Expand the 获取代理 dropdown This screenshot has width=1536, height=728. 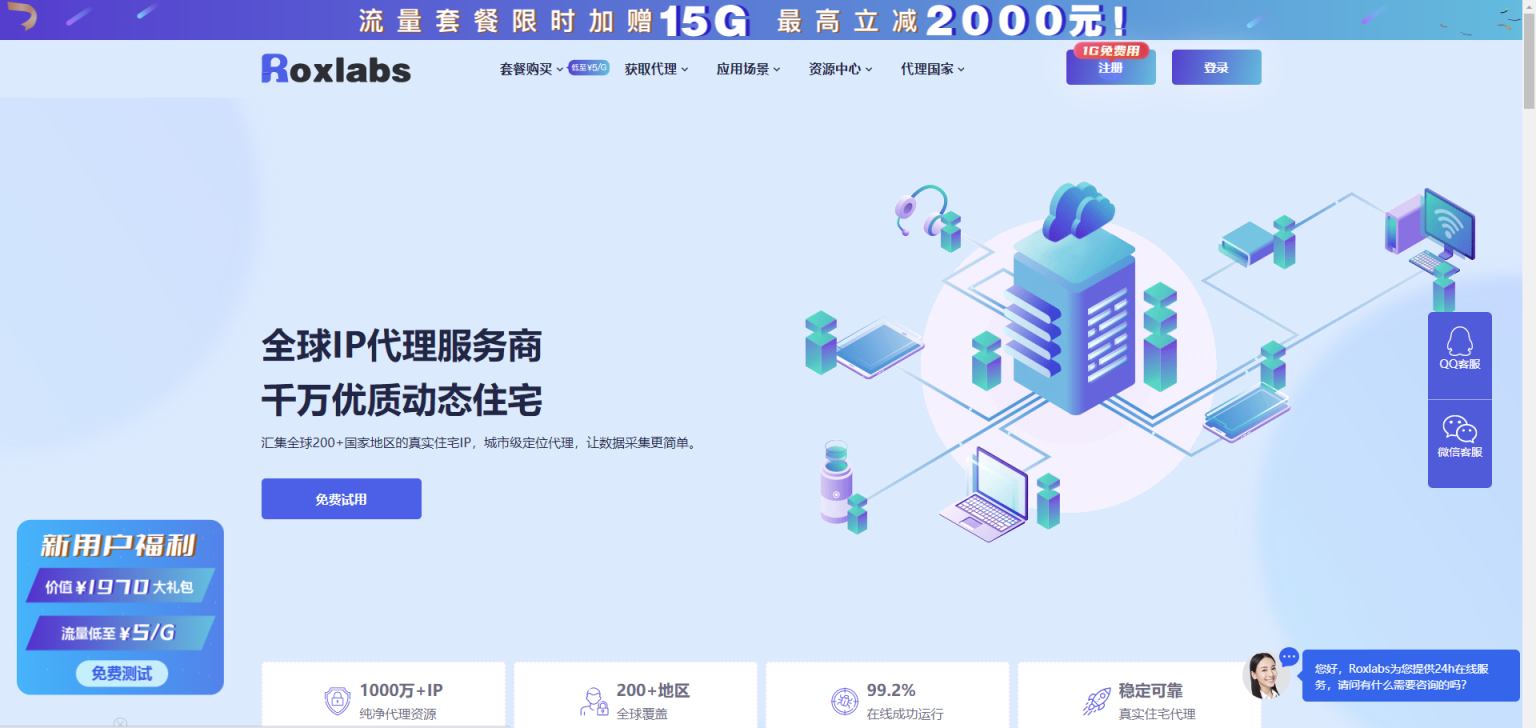pos(650,69)
